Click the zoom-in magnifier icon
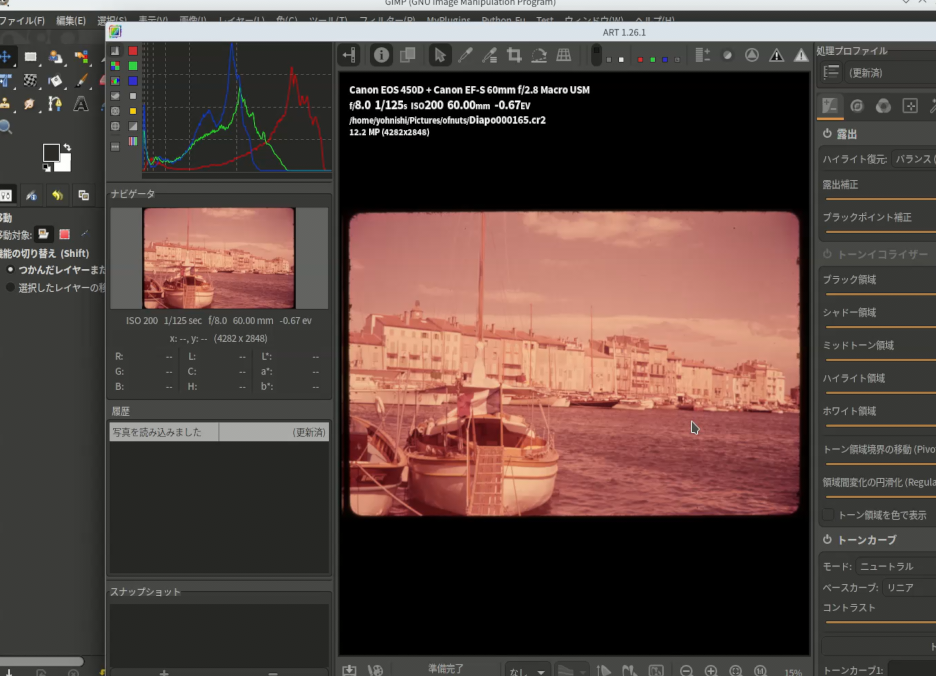The height and width of the screenshot is (676, 936). tap(711, 671)
